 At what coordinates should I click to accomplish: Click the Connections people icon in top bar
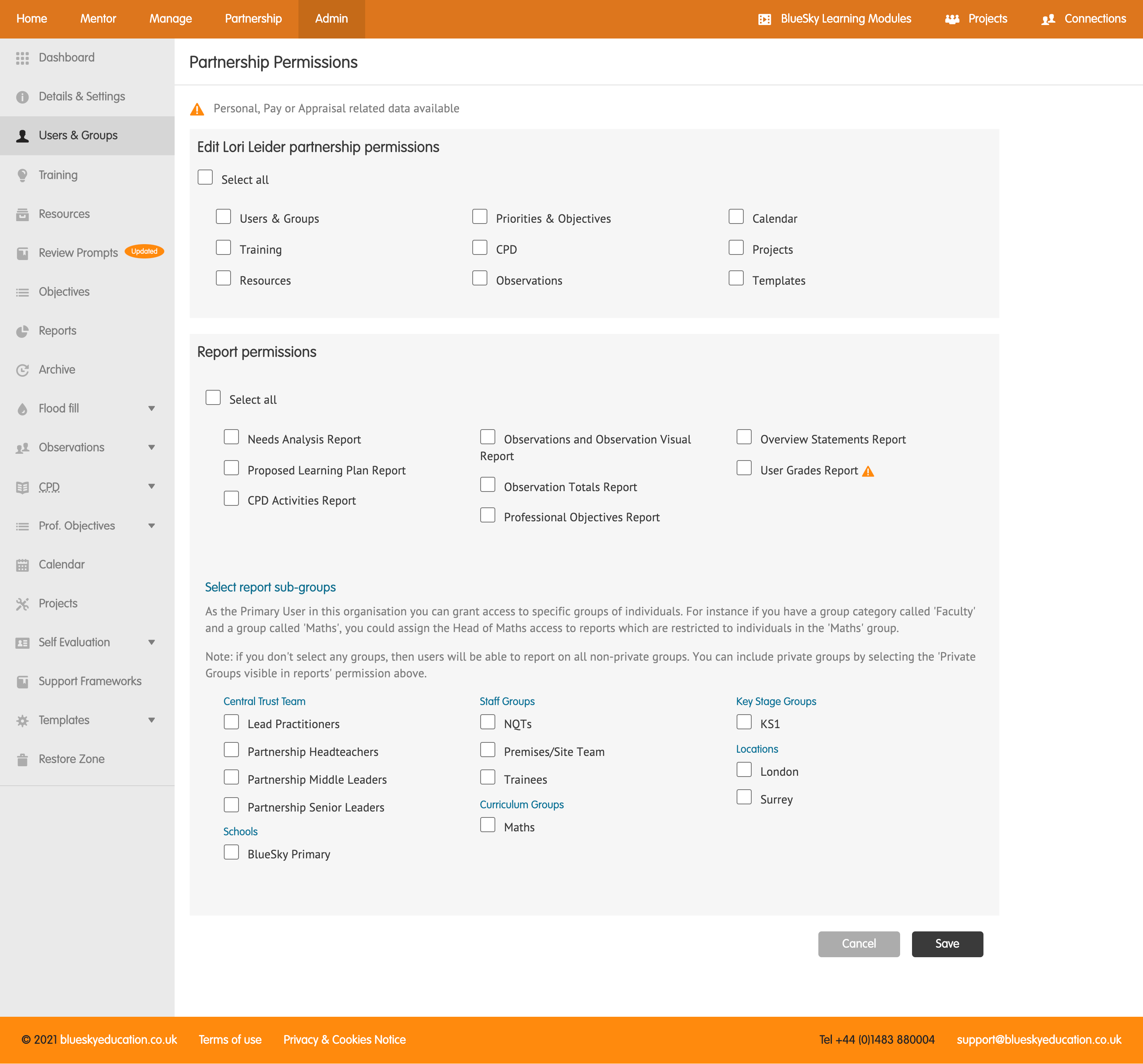(1048, 19)
